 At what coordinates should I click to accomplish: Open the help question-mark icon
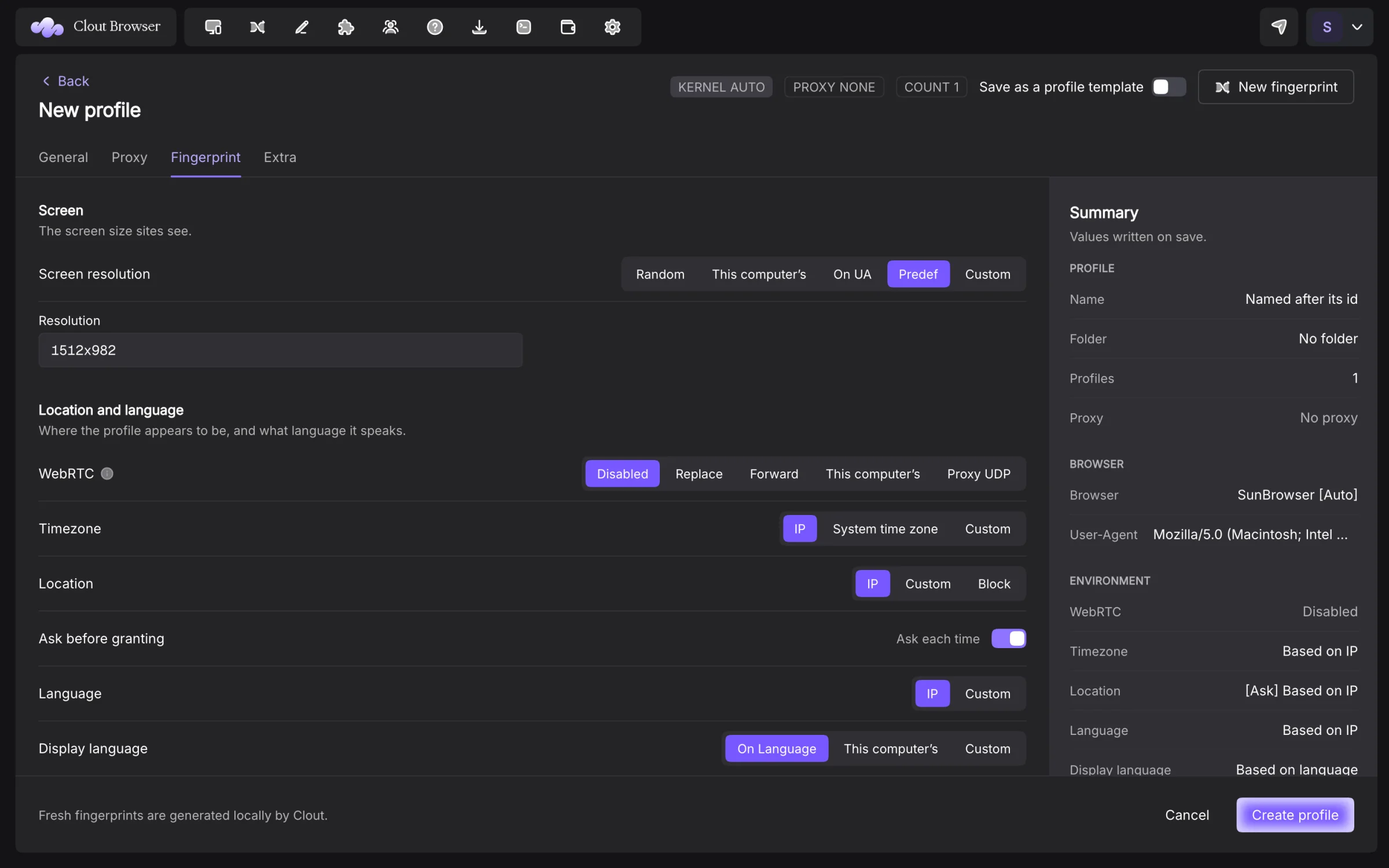point(435,27)
